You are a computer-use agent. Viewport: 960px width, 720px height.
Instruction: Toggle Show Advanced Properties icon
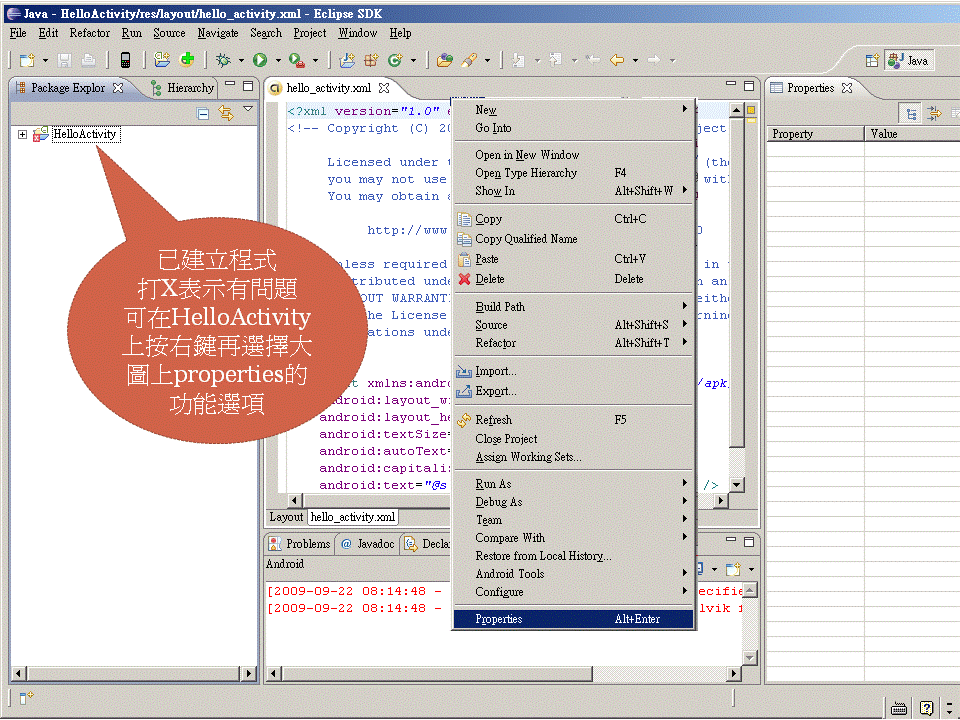pos(934,114)
